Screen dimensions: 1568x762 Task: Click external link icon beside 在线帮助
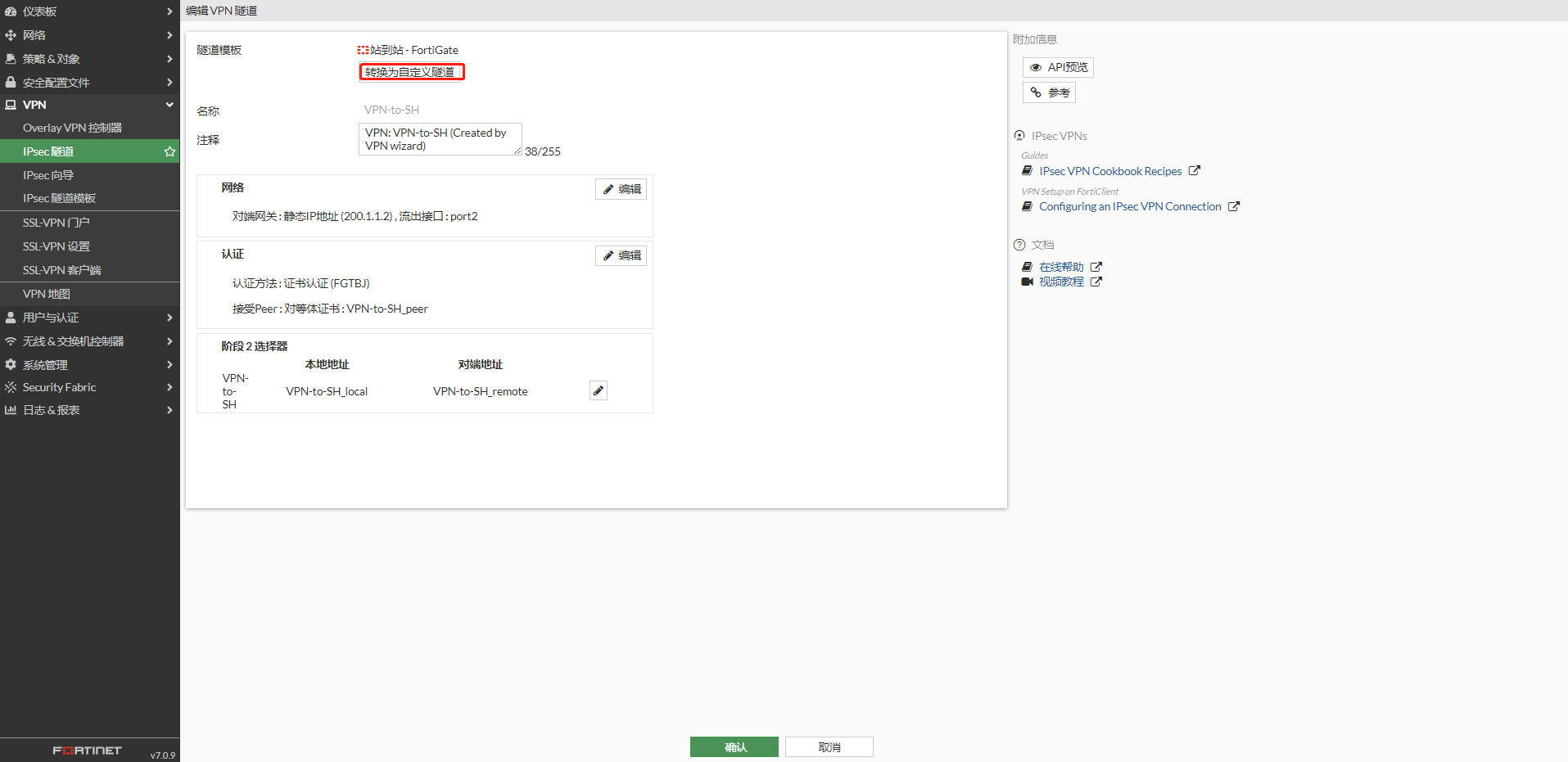[x=1096, y=267]
